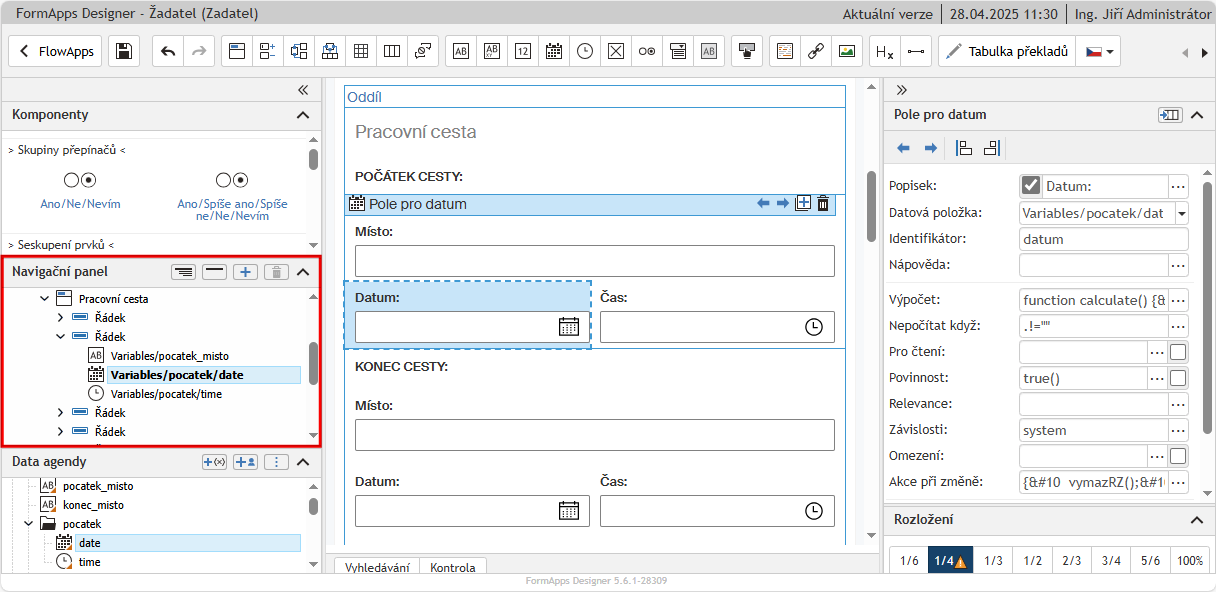This screenshot has width=1216, height=592.
Task: Switch to the Vyhledávání tab
Action: (x=377, y=568)
